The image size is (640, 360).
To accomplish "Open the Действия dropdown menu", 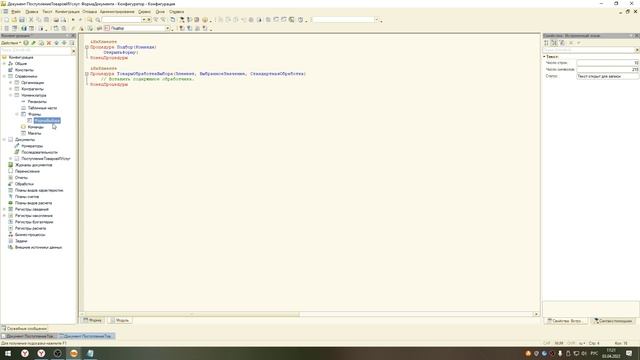I will [x=11, y=43].
